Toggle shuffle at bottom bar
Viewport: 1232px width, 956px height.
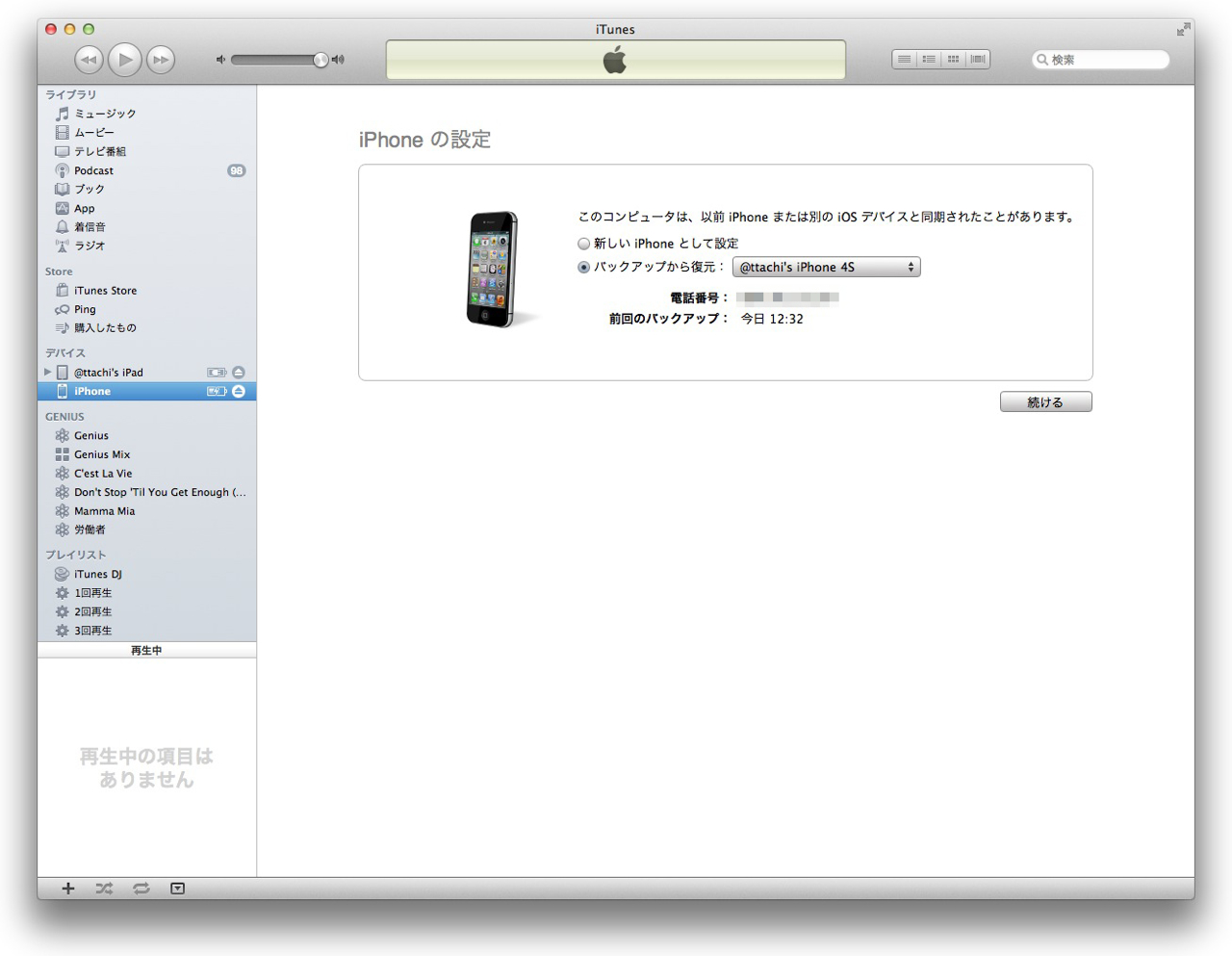click(x=104, y=889)
